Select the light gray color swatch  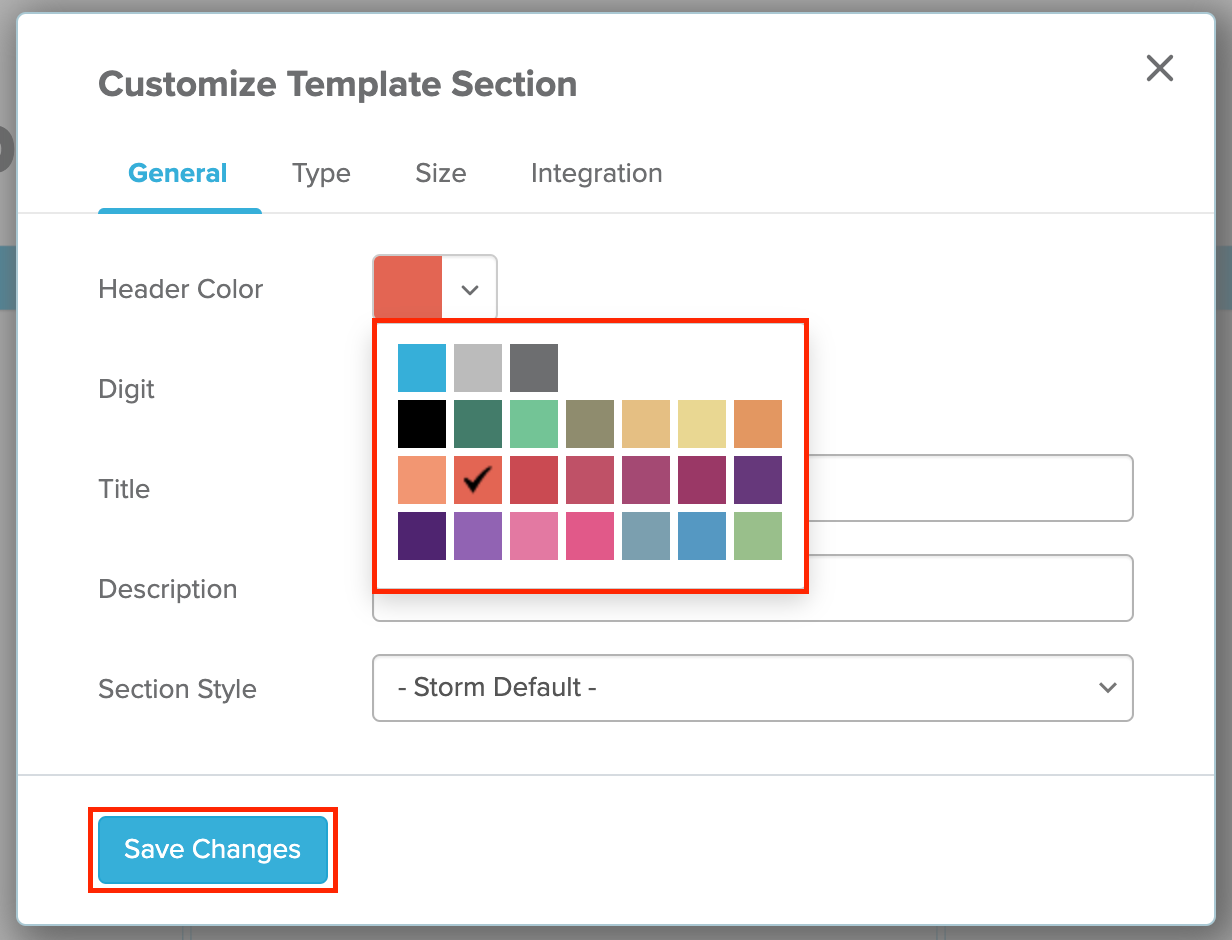[478, 368]
